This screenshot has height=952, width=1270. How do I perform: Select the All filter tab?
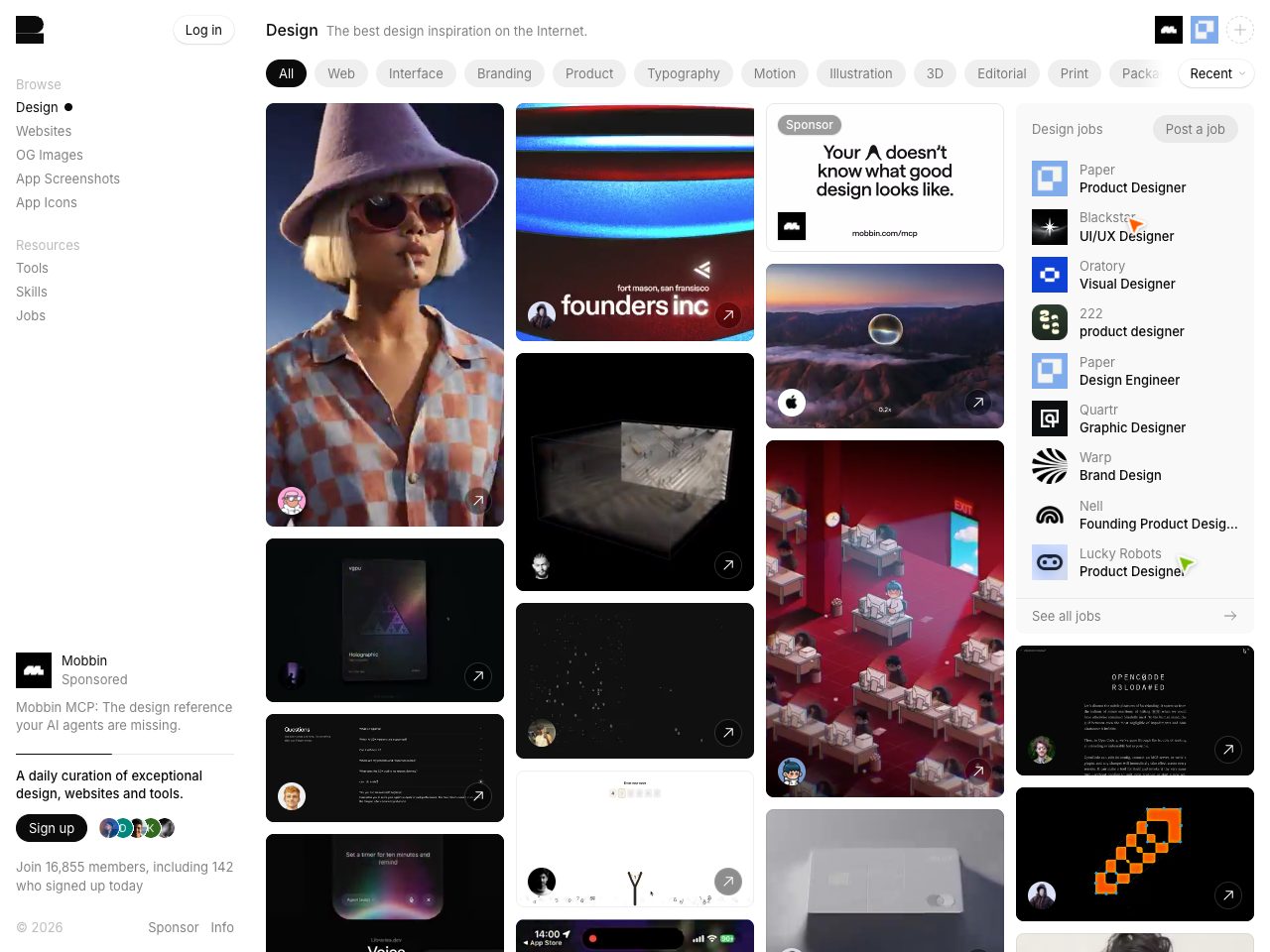point(286,73)
